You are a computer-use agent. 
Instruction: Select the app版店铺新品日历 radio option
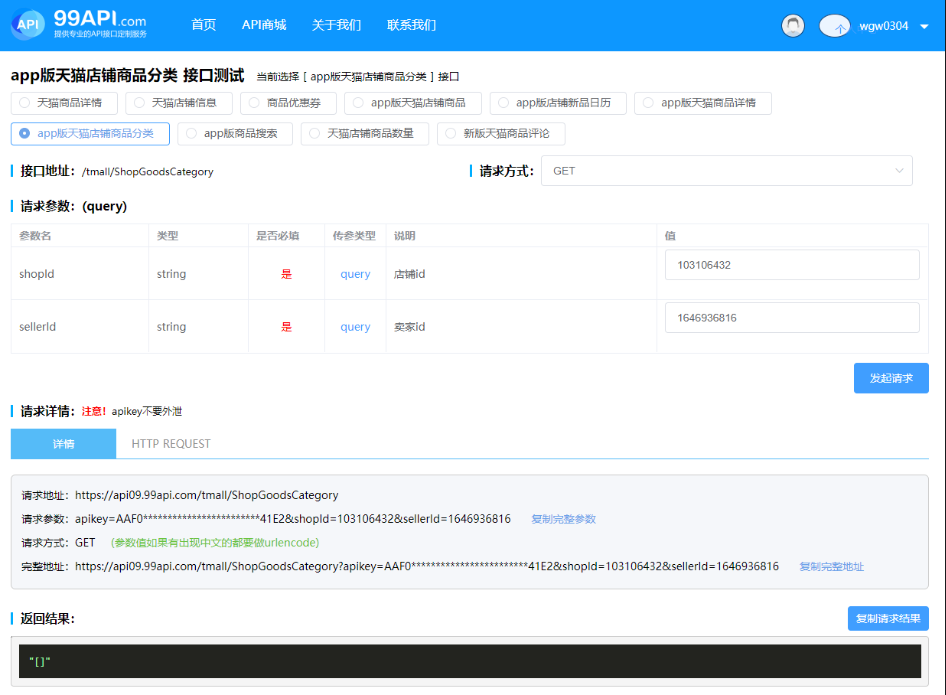tap(558, 103)
